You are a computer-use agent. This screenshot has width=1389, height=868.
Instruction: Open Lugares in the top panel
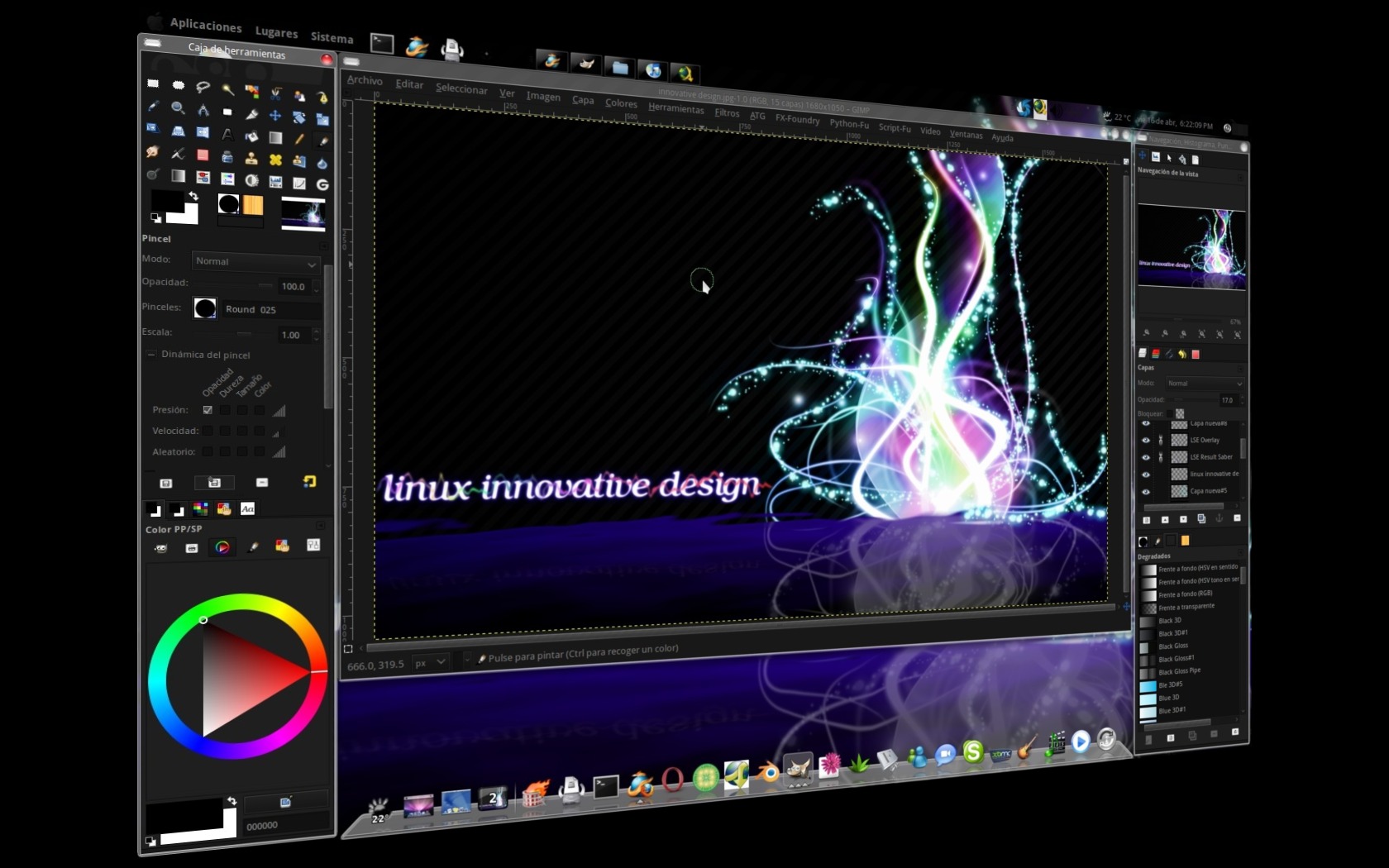point(276,32)
